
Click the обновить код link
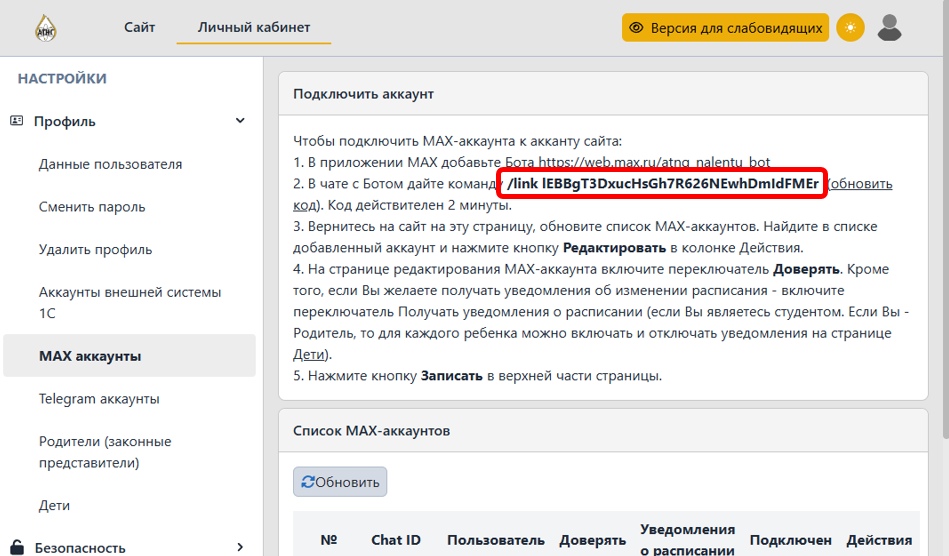861,184
